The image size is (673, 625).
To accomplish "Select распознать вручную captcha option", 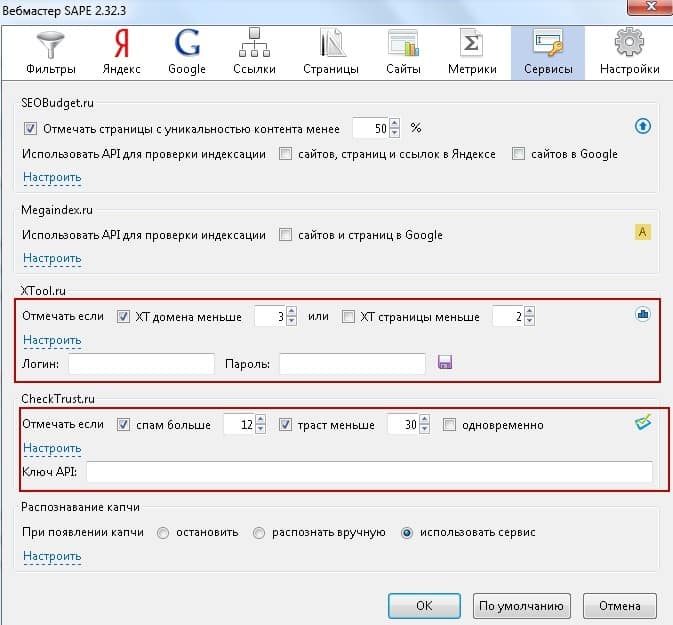I will (x=258, y=533).
